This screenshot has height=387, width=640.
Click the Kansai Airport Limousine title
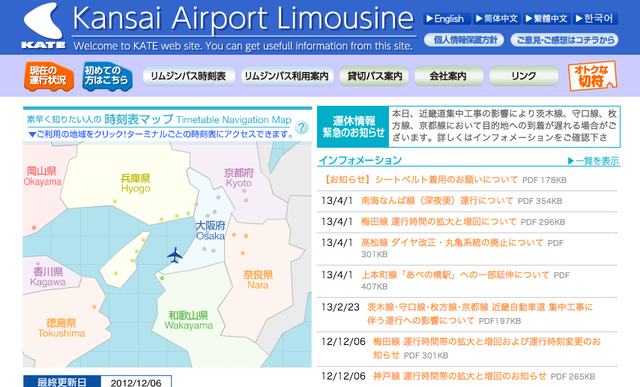pyautogui.click(x=243, y=19)
